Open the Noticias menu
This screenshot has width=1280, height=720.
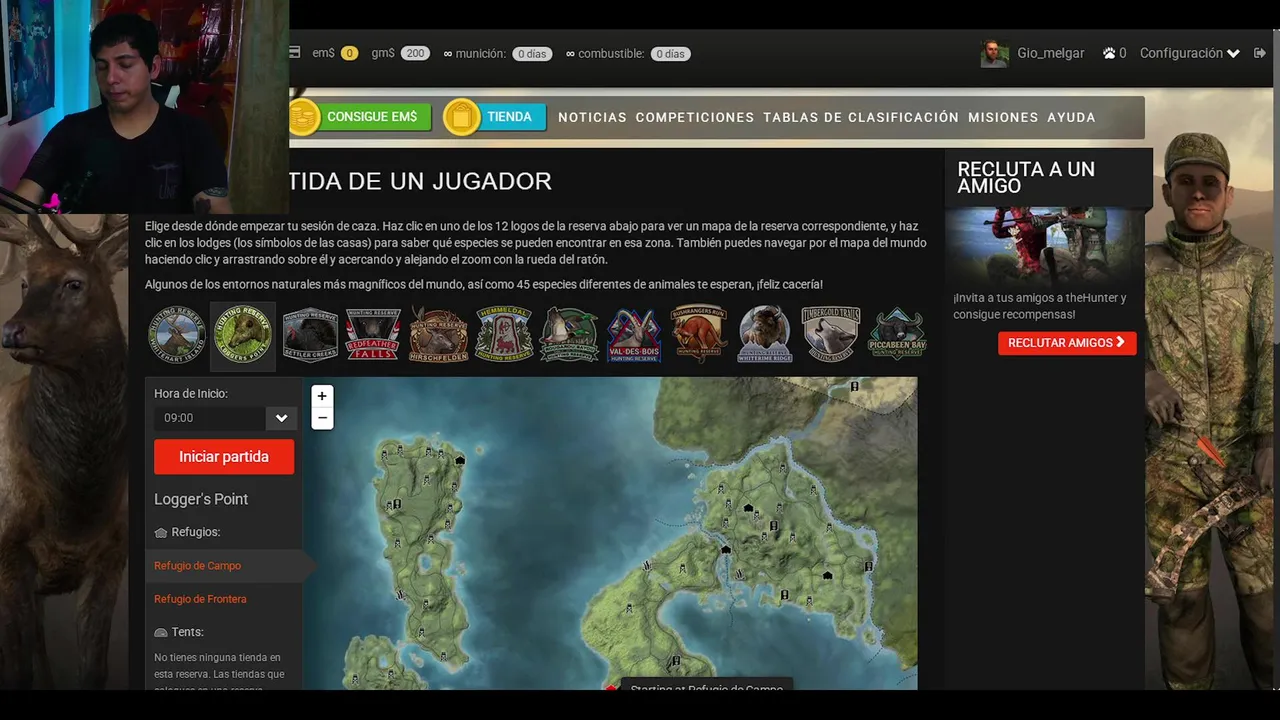[592, 117]
